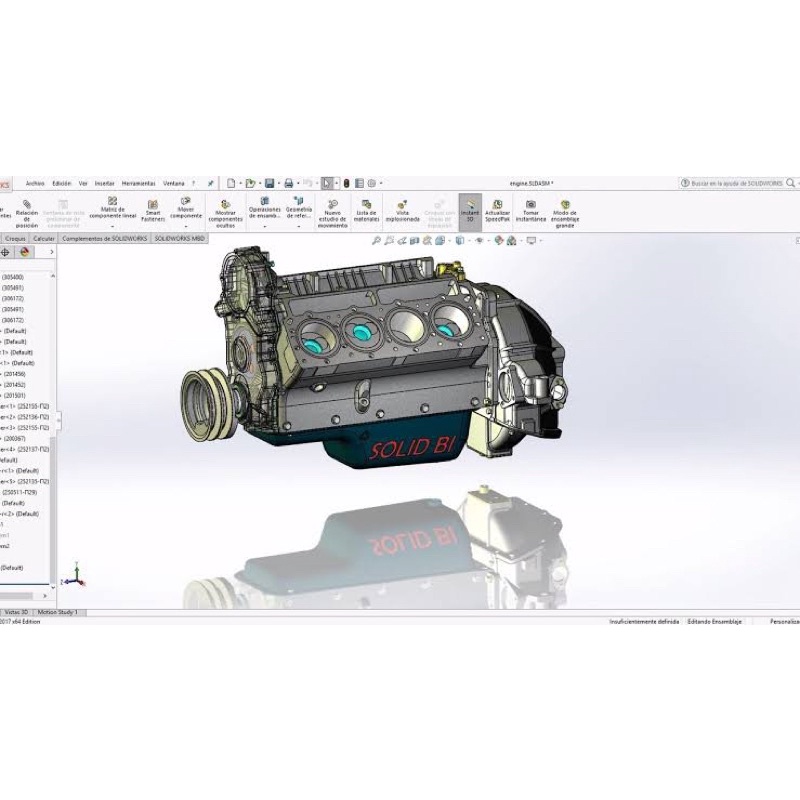The height and width of the screenshot is (800, 800).
Task: Open the Ventana menu
Action: 173,183
